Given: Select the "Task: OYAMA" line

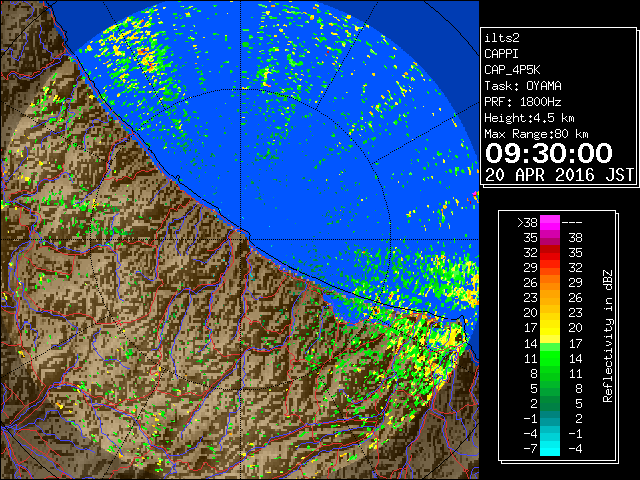Looking at the screenshot, I should pos(523,86).
